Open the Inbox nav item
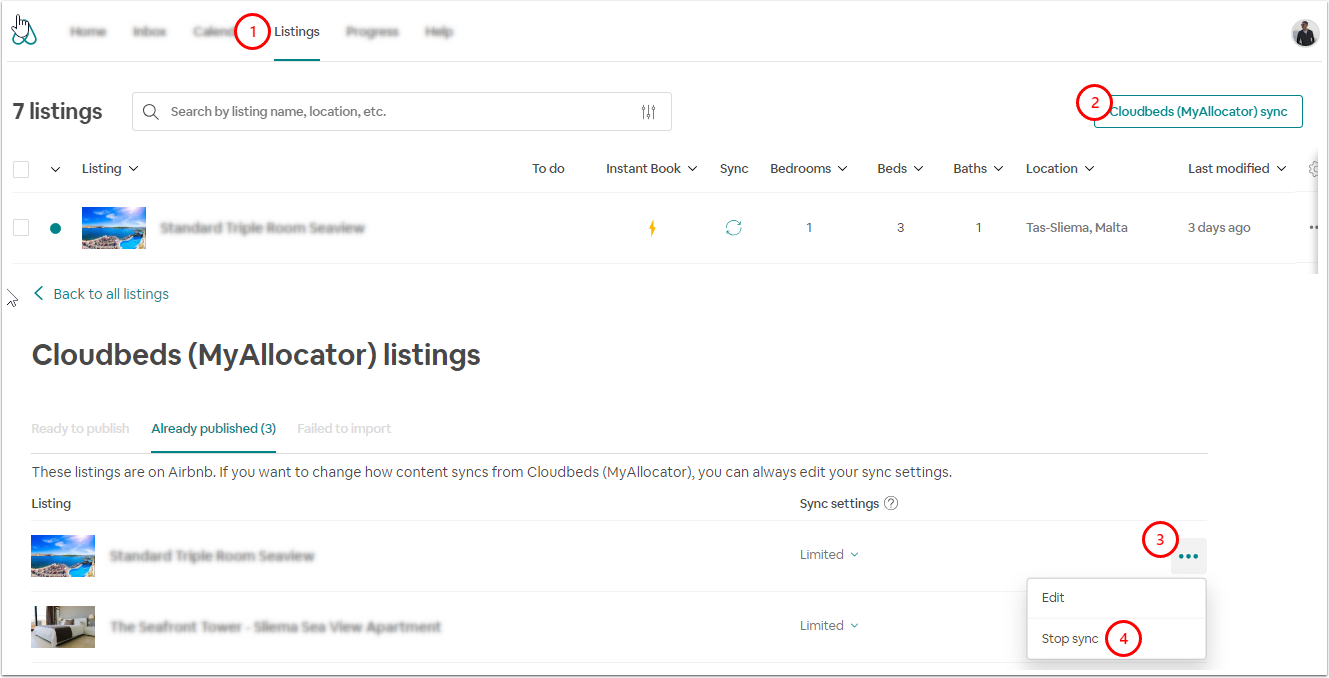 pyautogui.click(x=149, y=32)
